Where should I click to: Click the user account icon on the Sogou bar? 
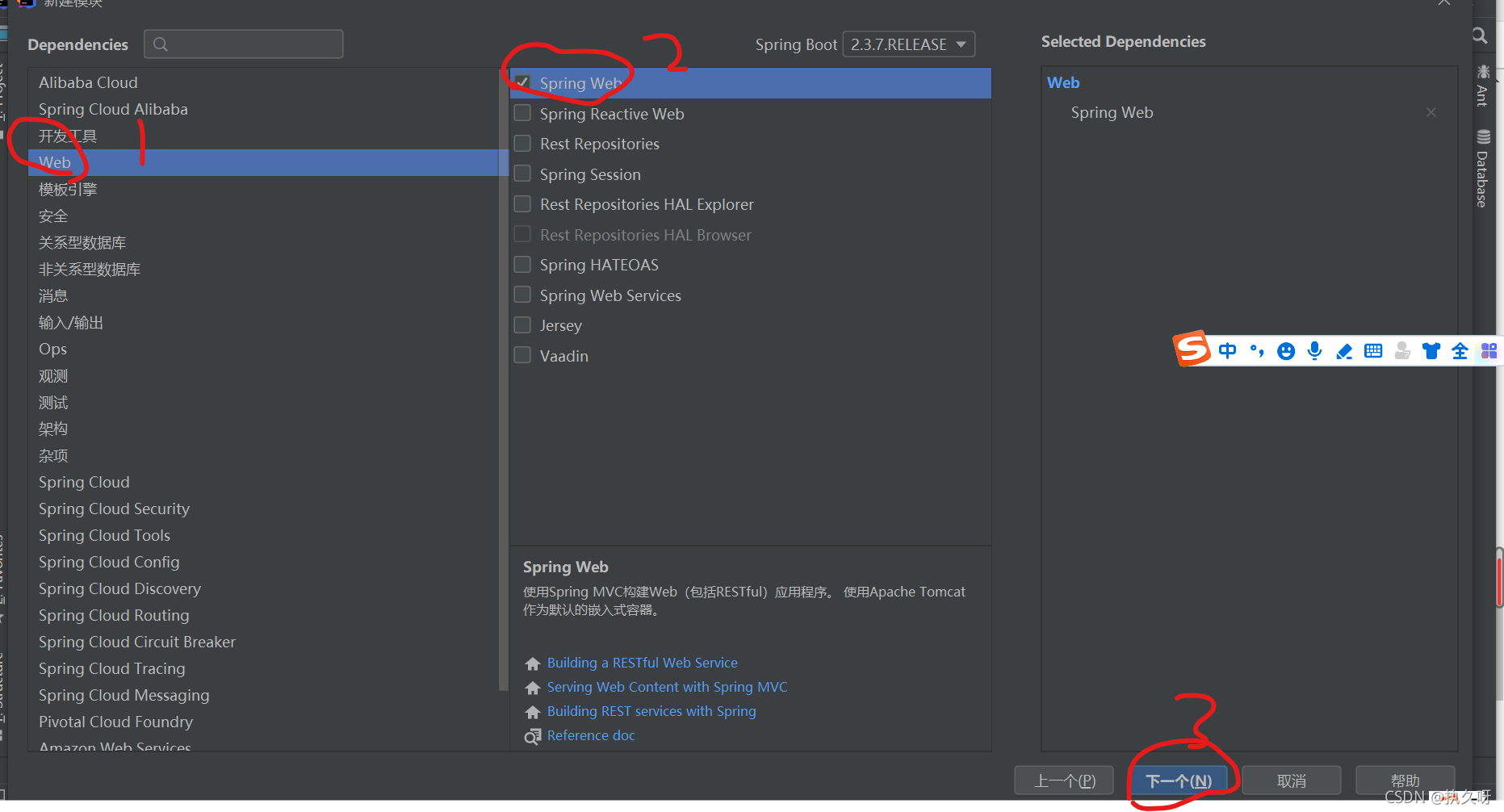1402,350
